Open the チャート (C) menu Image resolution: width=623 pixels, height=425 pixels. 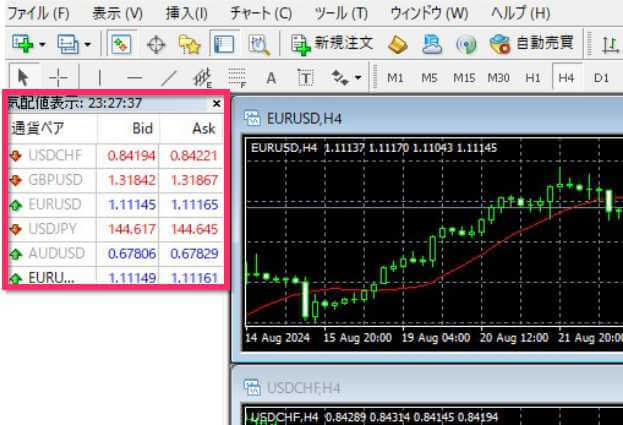[x=260, y=14]
